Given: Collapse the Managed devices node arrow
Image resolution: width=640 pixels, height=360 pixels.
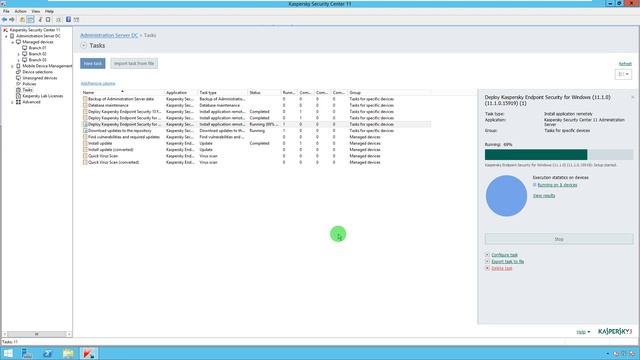Looking at the screenshot, I should coord(13,42).
